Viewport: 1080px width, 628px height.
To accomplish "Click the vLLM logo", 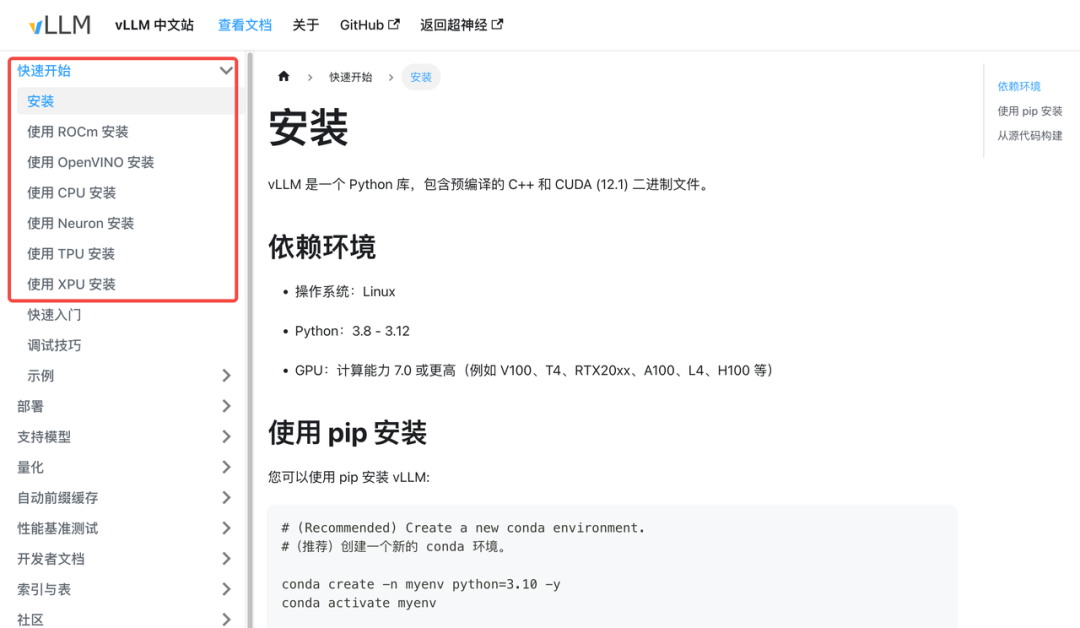I will 60,25.
